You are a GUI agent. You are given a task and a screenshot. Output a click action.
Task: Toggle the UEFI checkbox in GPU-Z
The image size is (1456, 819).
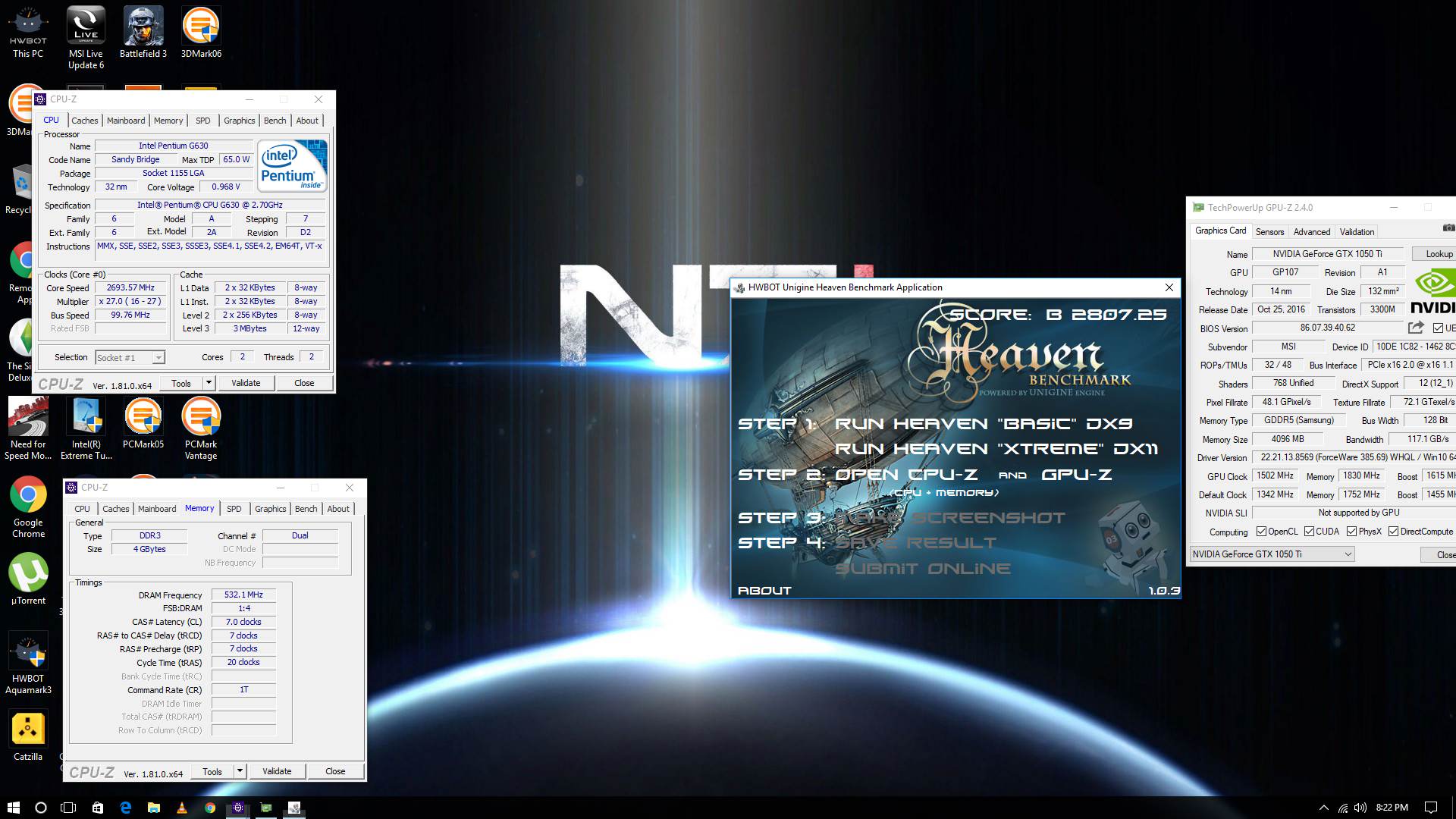1438,328
